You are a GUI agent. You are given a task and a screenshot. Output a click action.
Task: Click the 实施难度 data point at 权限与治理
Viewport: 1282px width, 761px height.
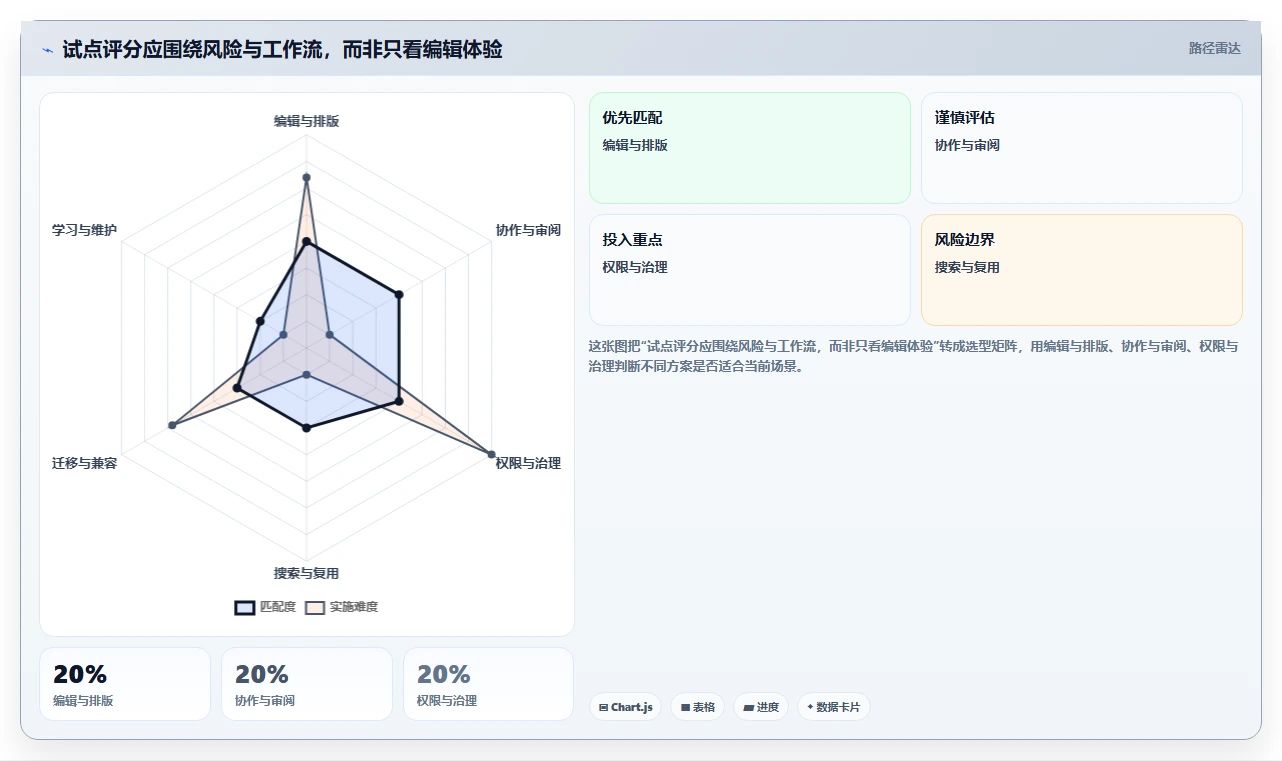pyautogui.click(x=491, y=453)
